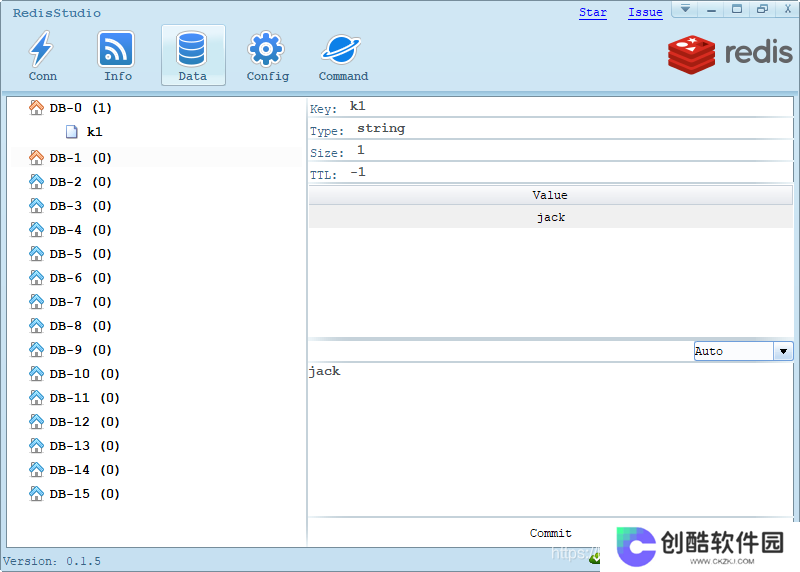Viewport: 800px width, 572px height.
Task: Click the Type value string
Action: (x=381, y=128)
